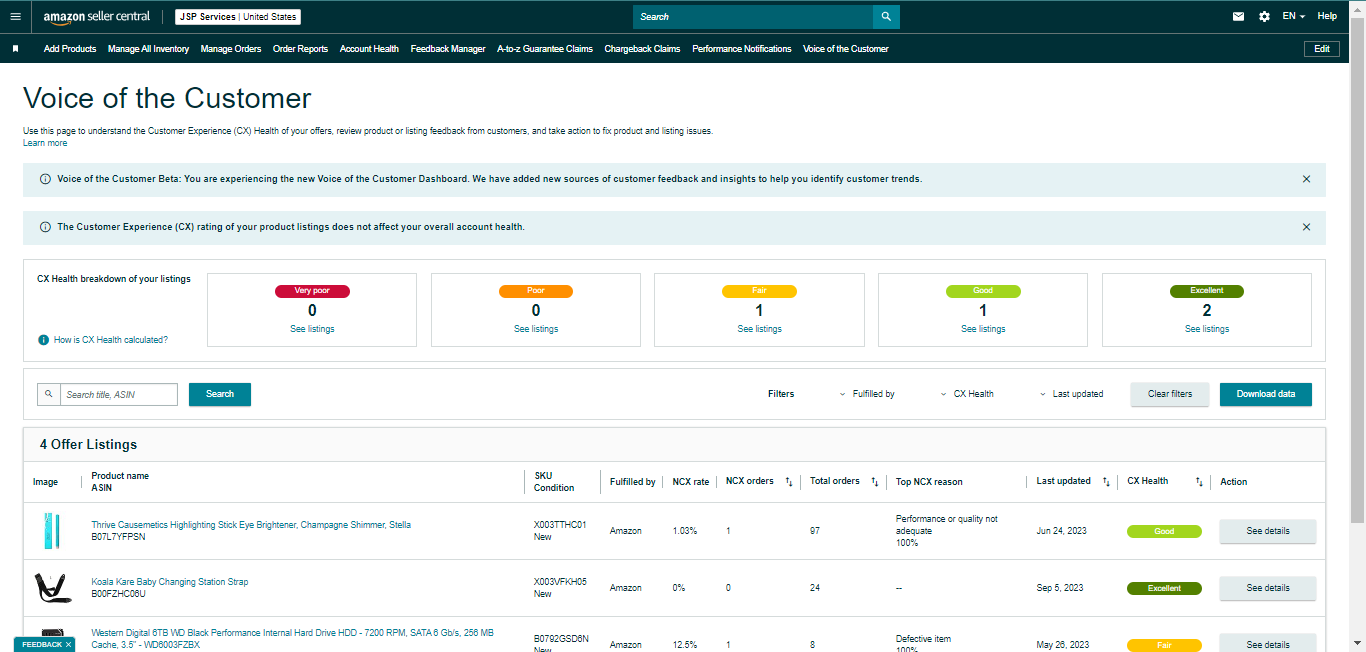The height and width of the screenshot is (652, 1366).
Task: Open the Fulfilled by filter dropdown
Action: click(867, 394)
